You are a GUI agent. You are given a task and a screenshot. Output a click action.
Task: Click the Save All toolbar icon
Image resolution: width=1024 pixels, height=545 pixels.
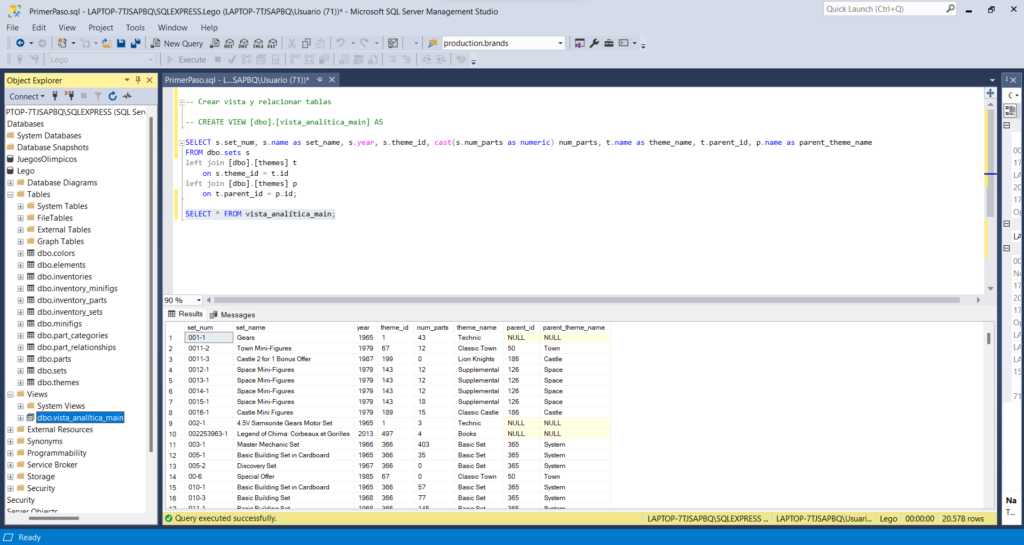click(x=135, y=44)
